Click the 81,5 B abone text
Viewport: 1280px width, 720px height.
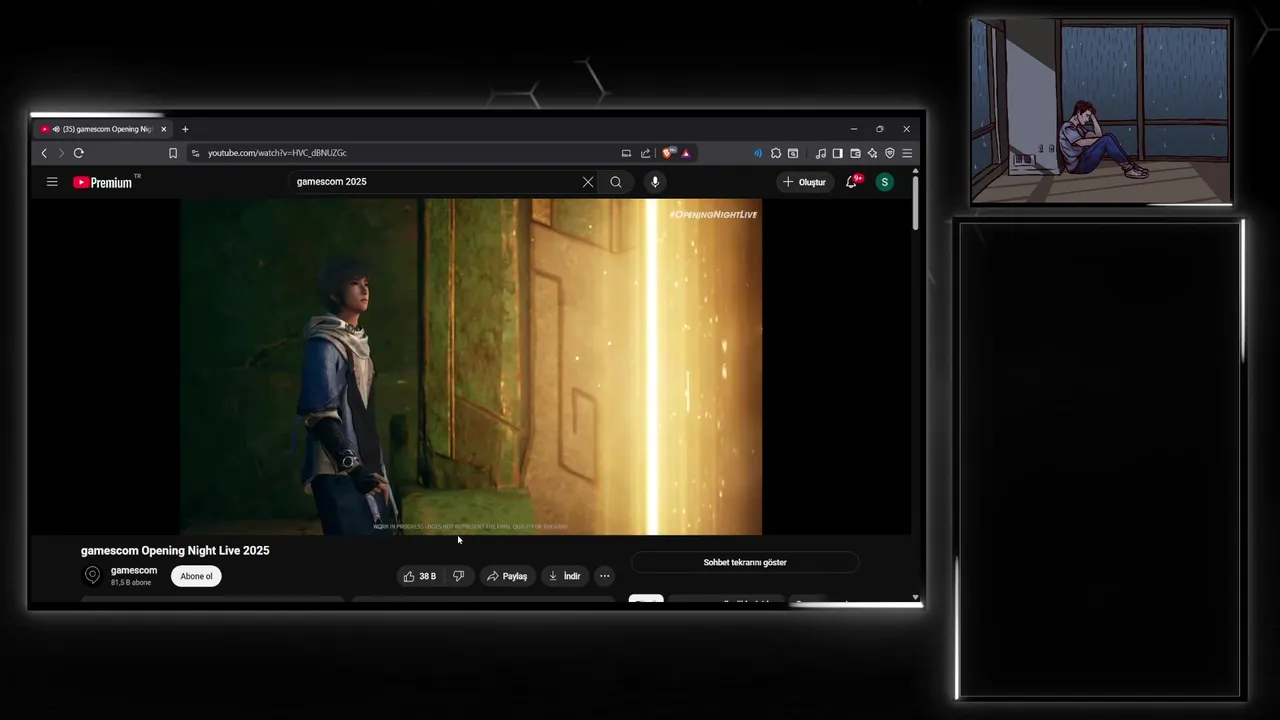click(x=131, y=582)
